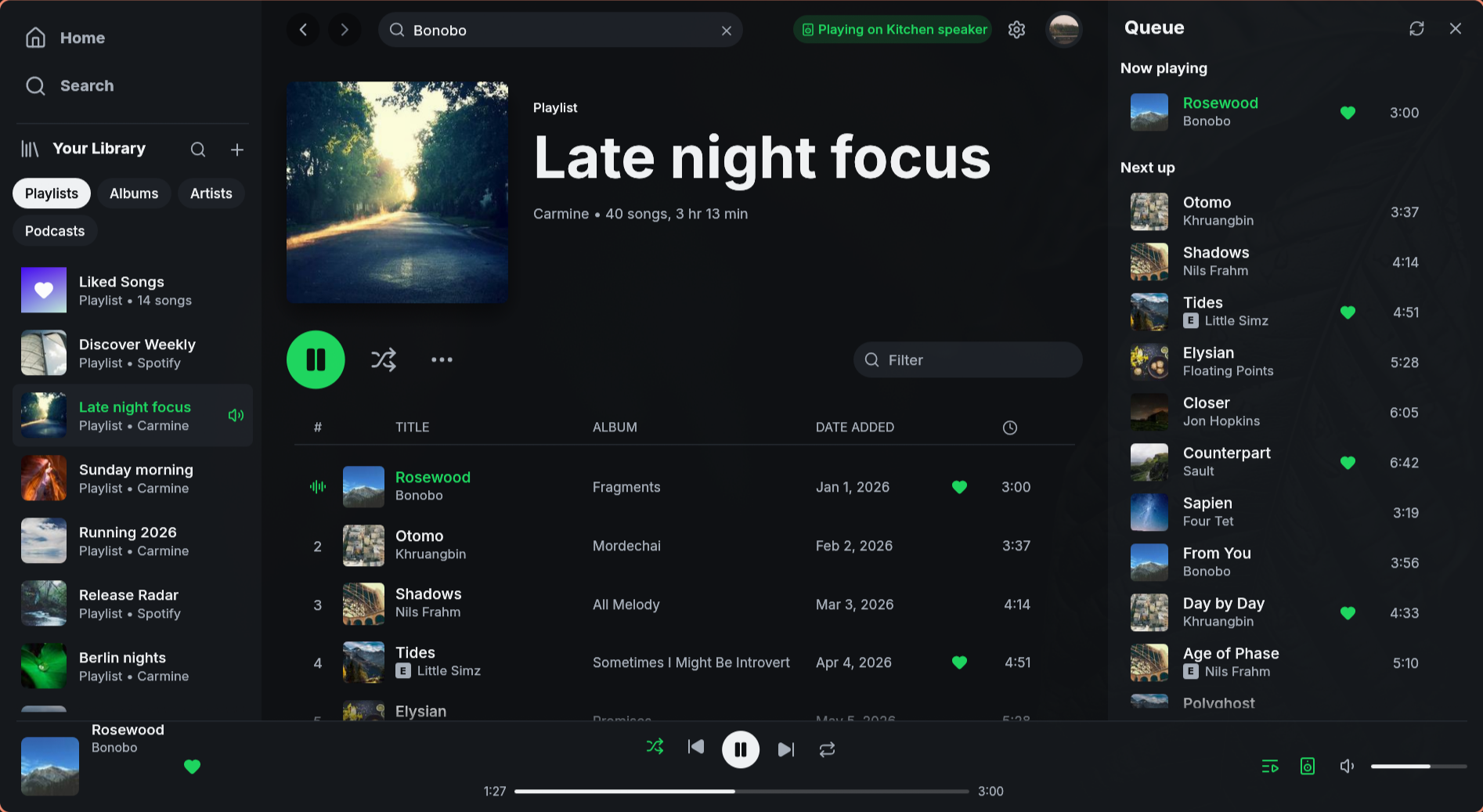Image resolution: width=1483 pixels, height=812 pixels.
Task: Pause playlist with large green button
Action: (316, 359)
